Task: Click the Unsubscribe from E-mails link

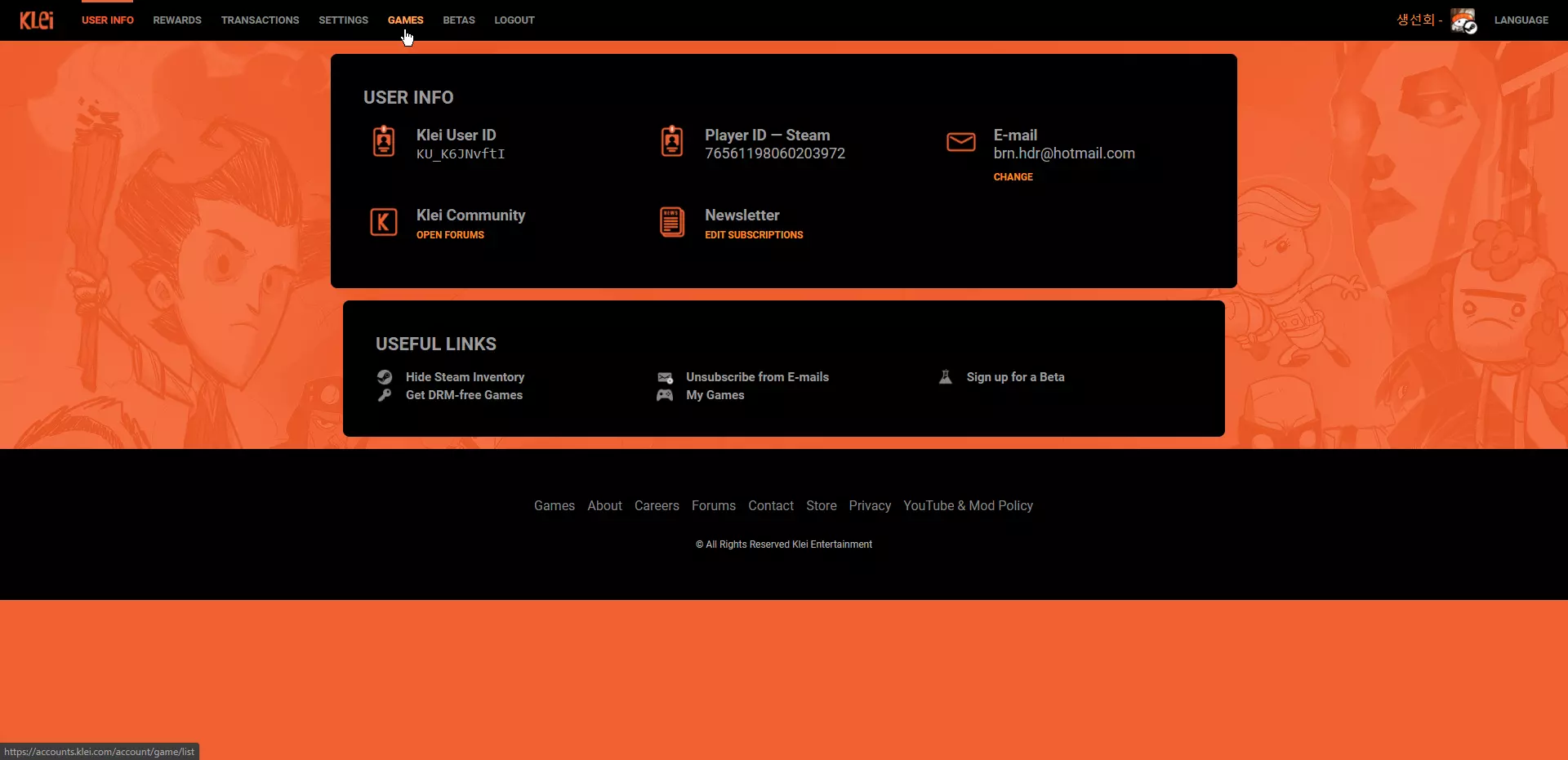Action: click(758, 377)
